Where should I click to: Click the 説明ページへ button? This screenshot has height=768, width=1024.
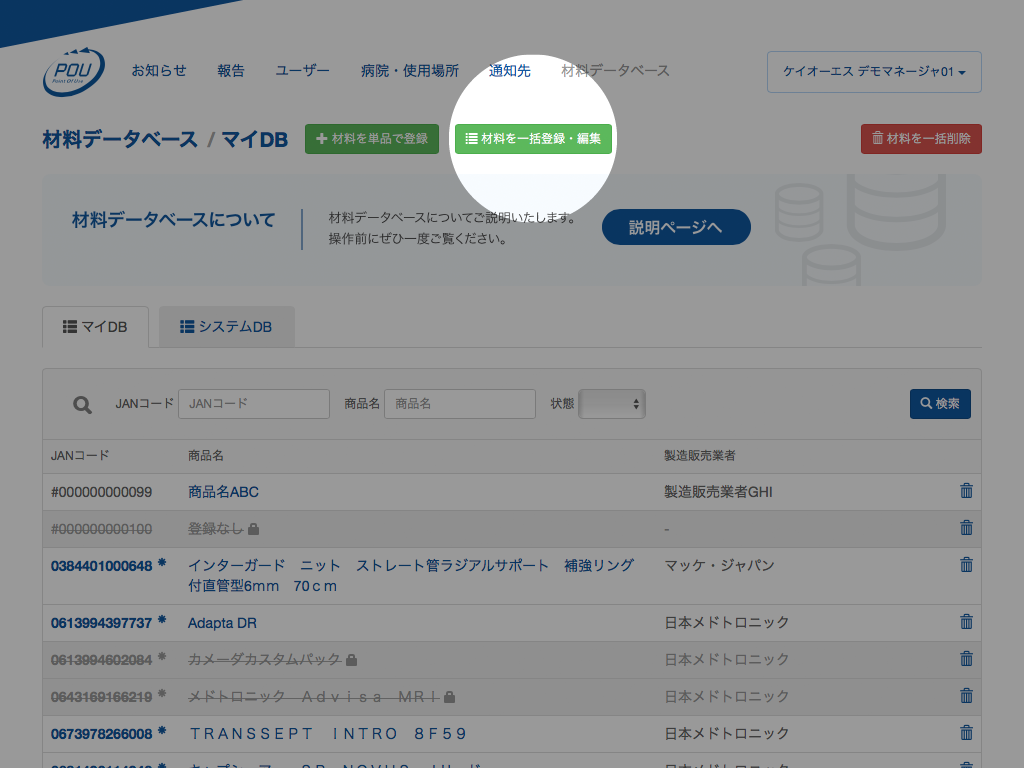pos(675,227)
